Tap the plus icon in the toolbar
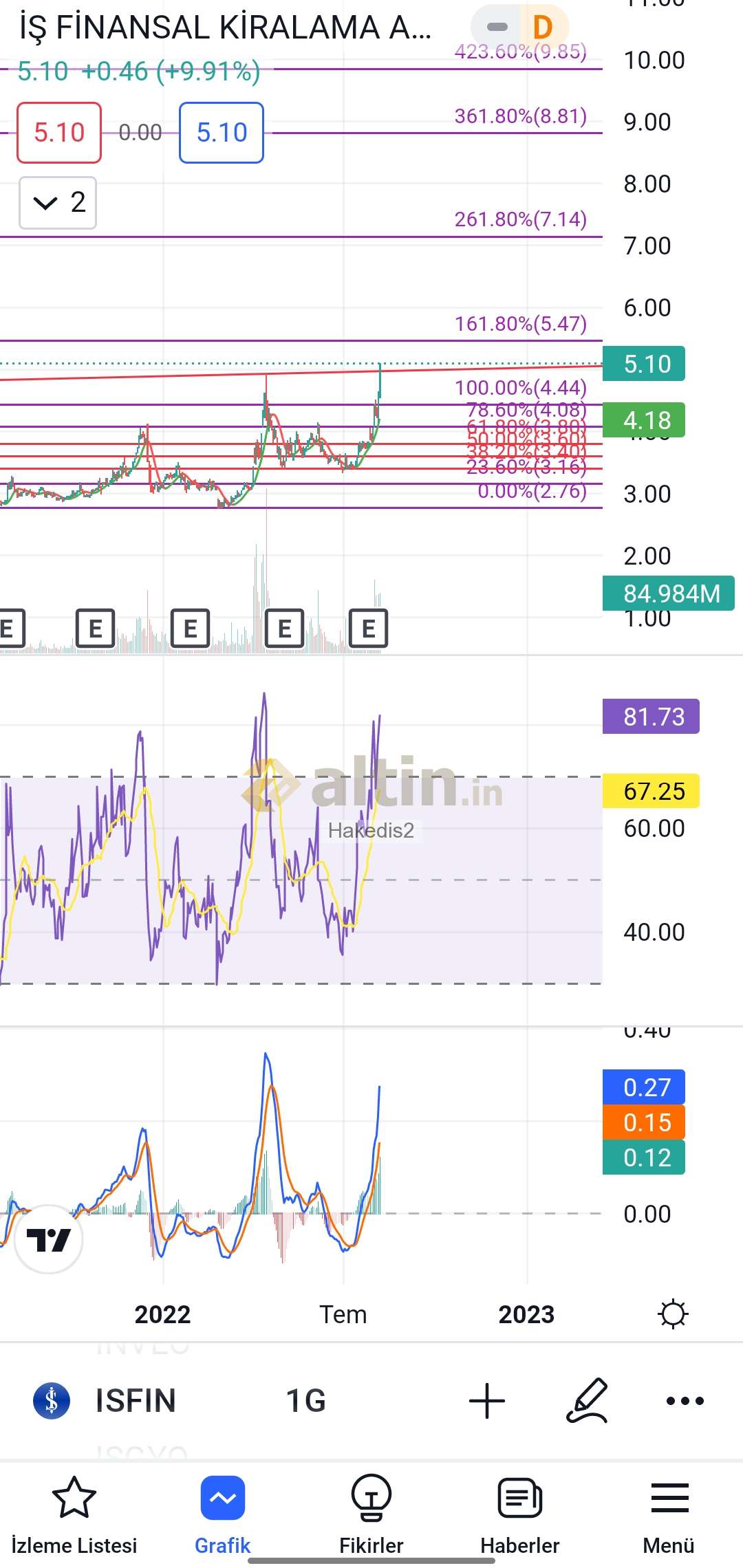Image resolution: width=743 pixels, height=1568 pixels. click(x=487, y=1401)
